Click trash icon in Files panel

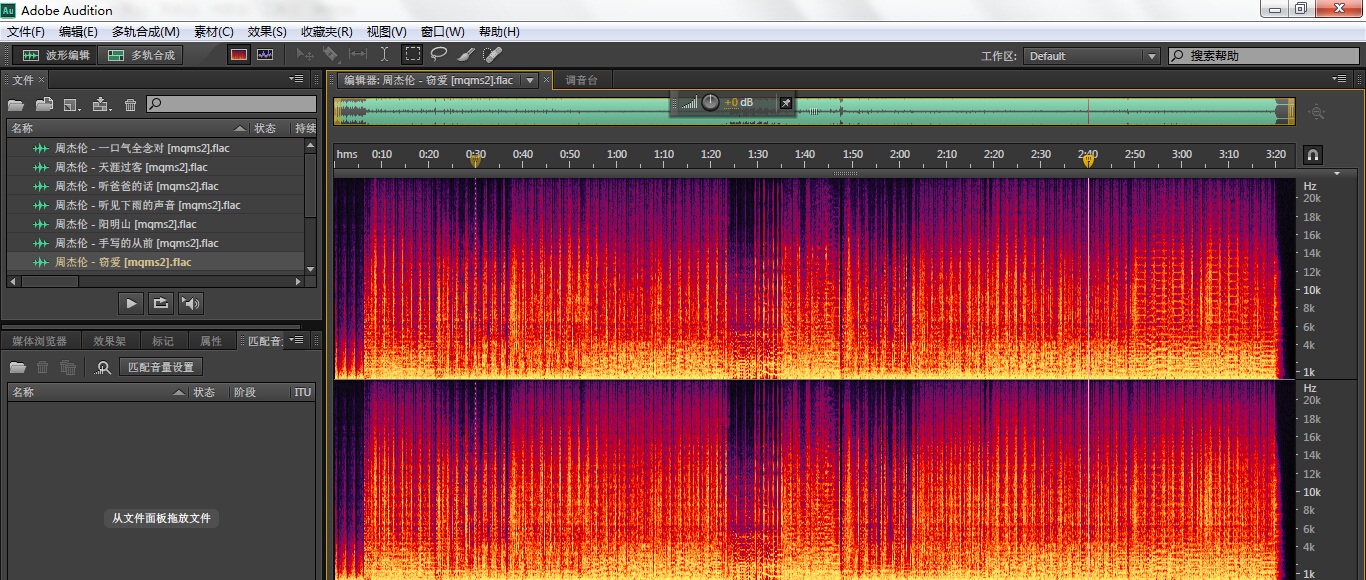(x=130, y=104)
